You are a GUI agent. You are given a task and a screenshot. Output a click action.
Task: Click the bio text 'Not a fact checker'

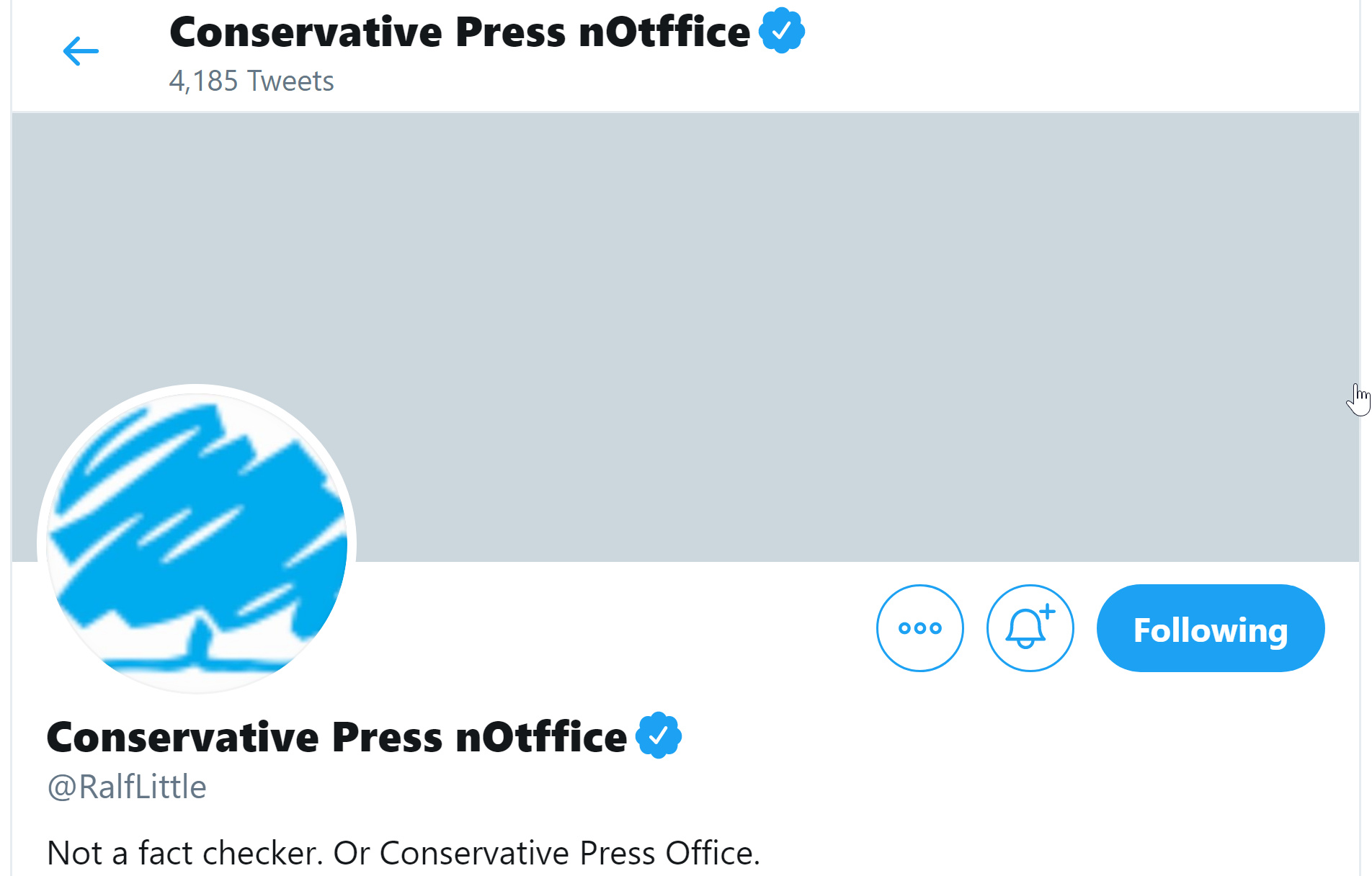pos(183,853)
